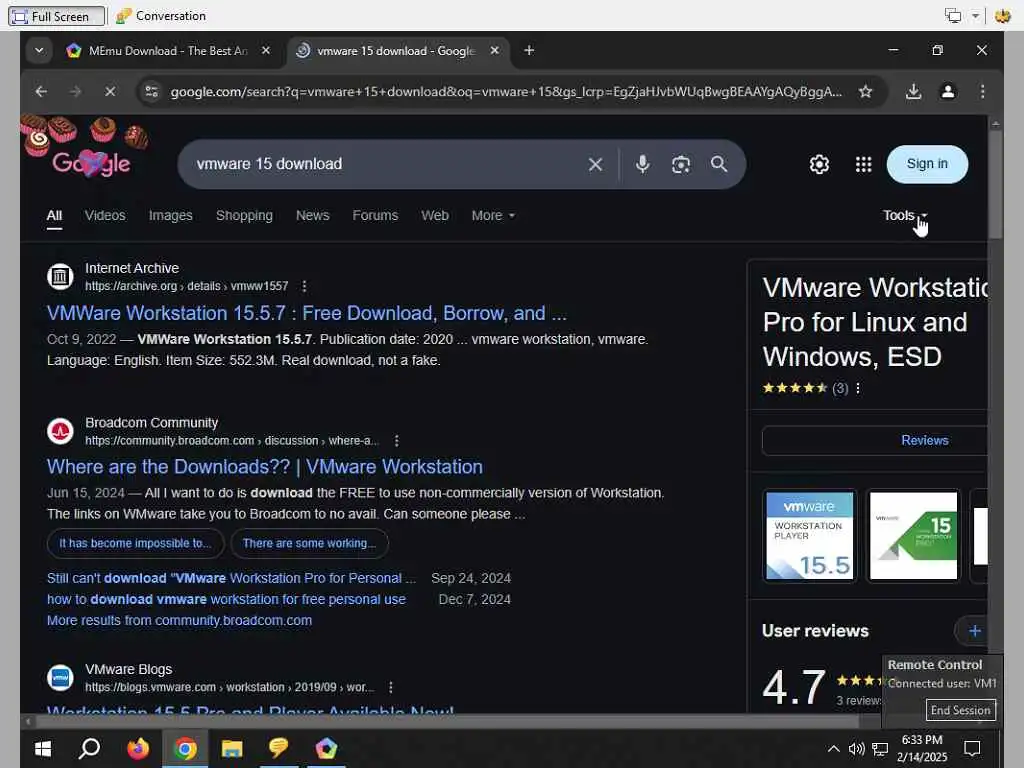Switch to Shopping results
The width and height of the screenshot is (1024, 768).
[x=244, y=216]
